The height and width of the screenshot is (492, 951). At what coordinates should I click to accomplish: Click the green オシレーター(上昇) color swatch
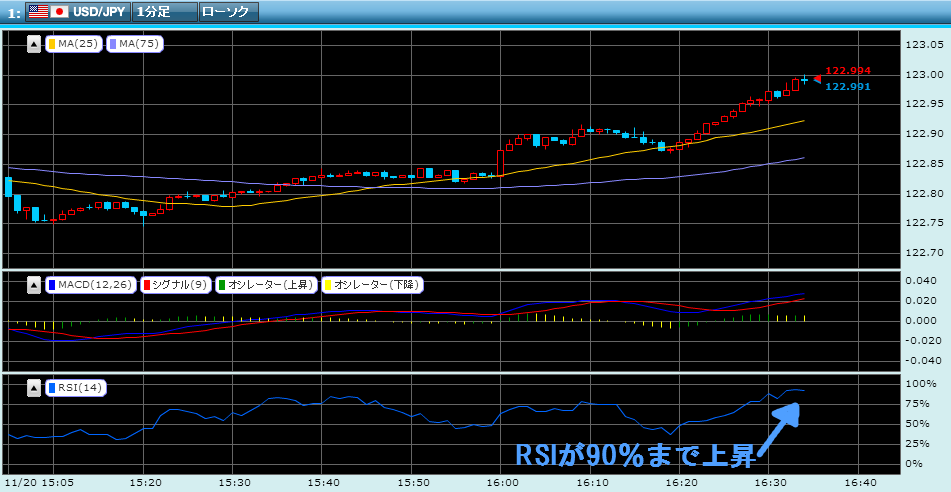(223, 286)
